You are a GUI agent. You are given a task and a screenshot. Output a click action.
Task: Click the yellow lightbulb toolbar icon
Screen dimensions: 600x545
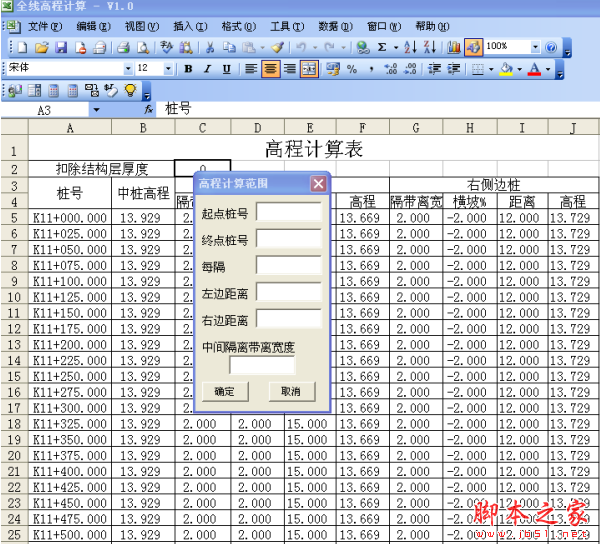point(130,90)
